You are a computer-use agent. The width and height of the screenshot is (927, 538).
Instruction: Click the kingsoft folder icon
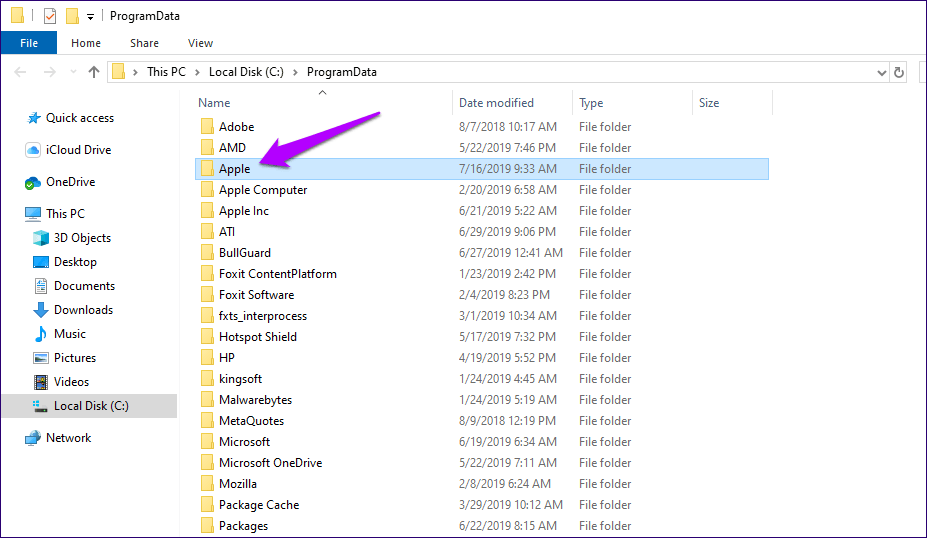207,379
